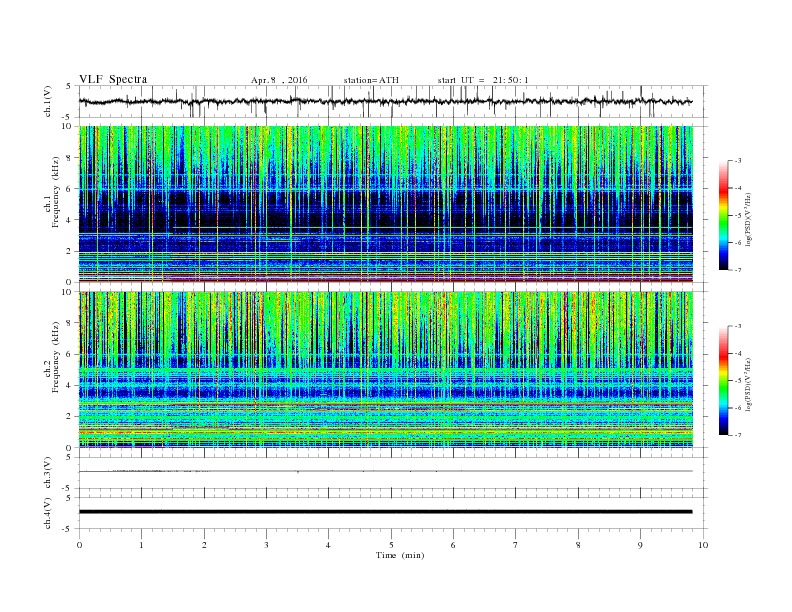Click the ch.1 spectrogram color scale bar
Image resolution: width=792 pixels, height=612 pixels.
pyautogui.click(x=724, y=215)
